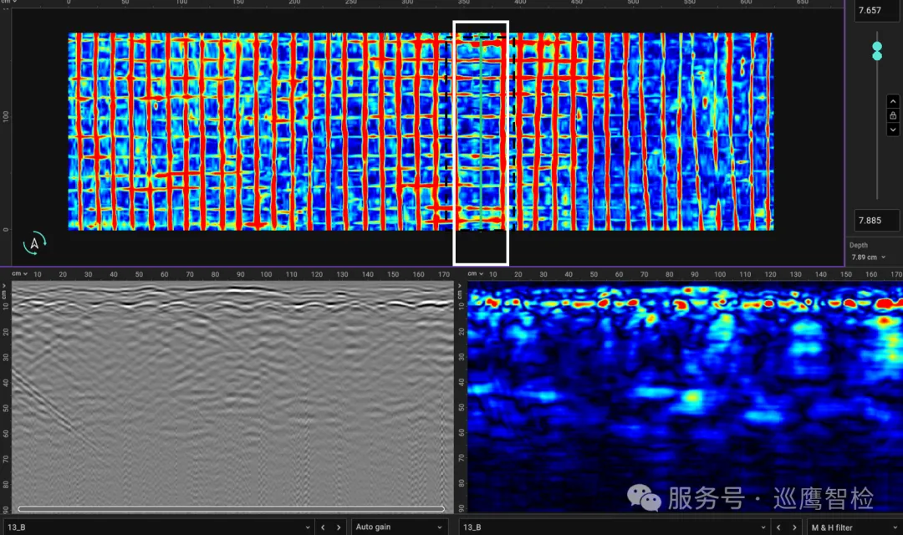904x536 pixels.
Task: Toggle the depth range lock icon
Action: click(x=893, y=116)
